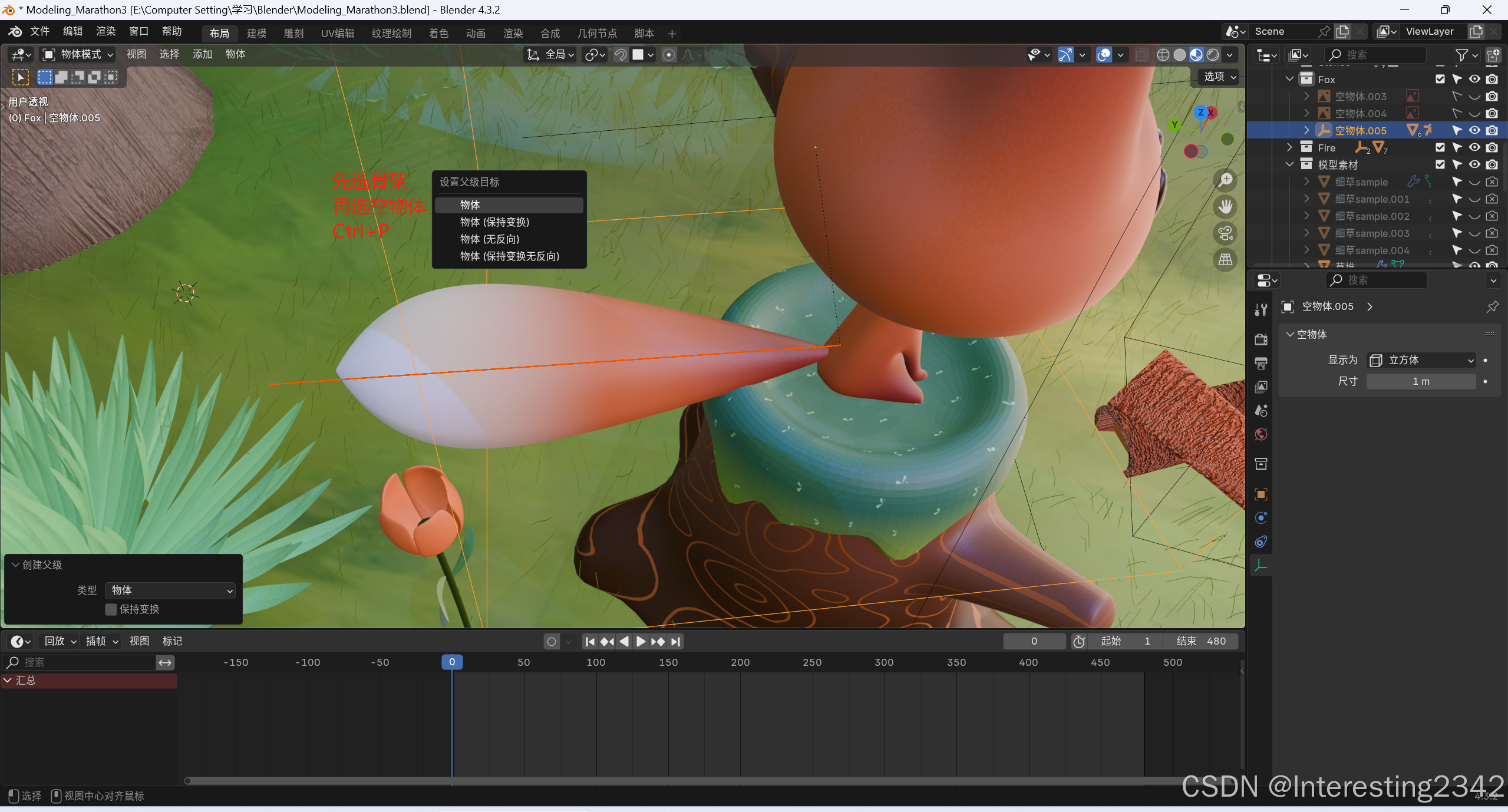Hide 空物体.005 in viewport via eye icon

point(1474,130)
